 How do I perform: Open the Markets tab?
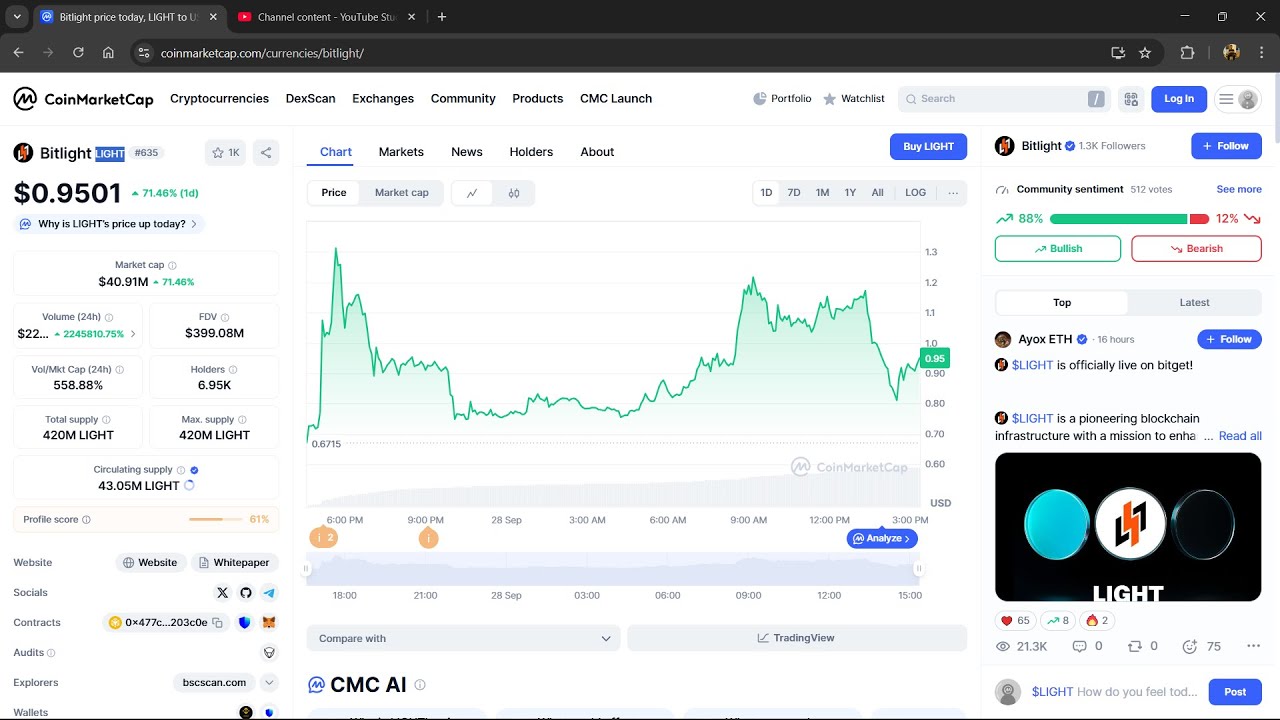(401, 152)
